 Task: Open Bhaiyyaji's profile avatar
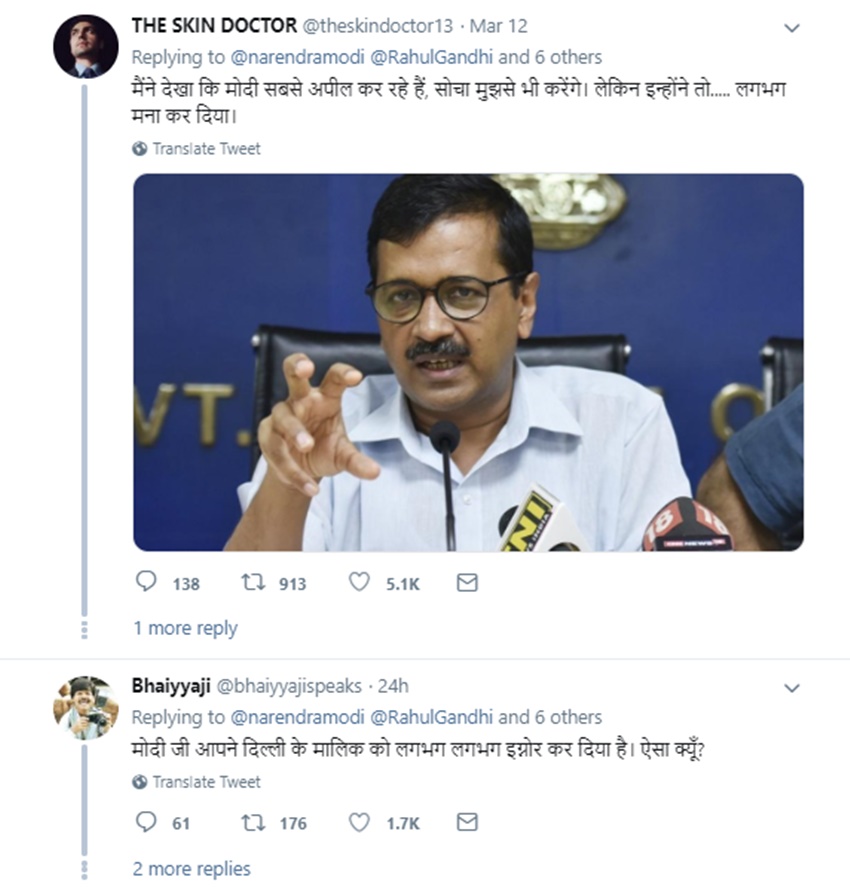[x=86, y=707]
